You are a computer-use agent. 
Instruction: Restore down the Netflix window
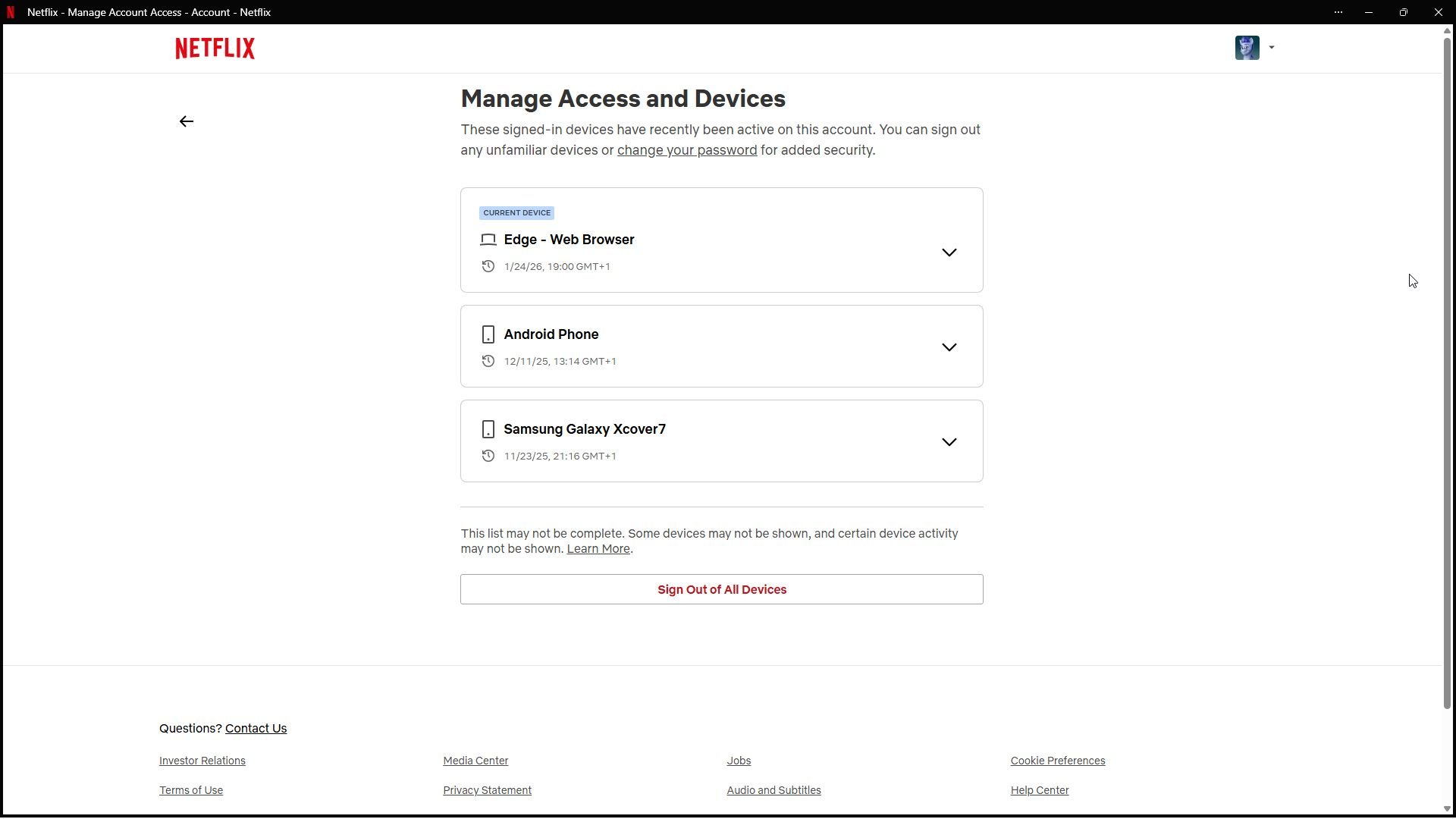(x=1404, y=12)
